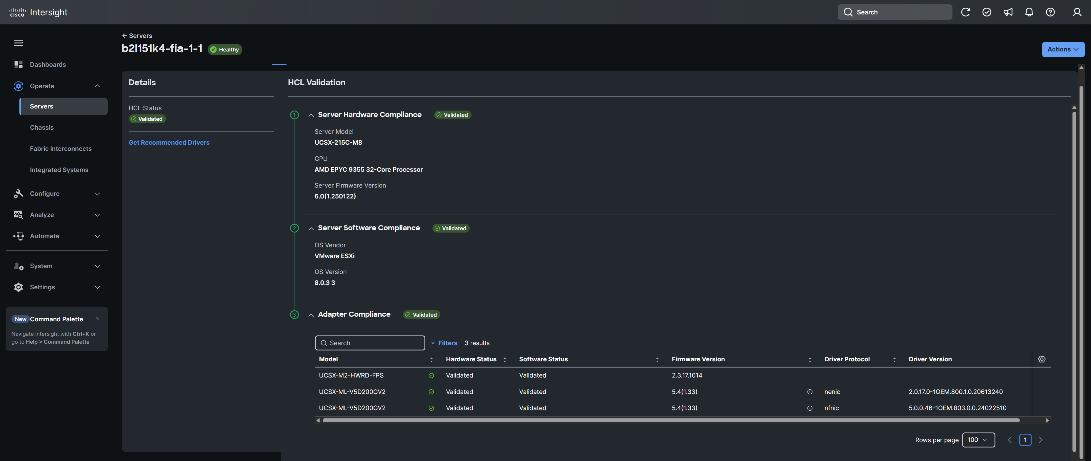The image size is (1091, 461).
Task: Click page number 1 button
Action: coord(1026,440)
